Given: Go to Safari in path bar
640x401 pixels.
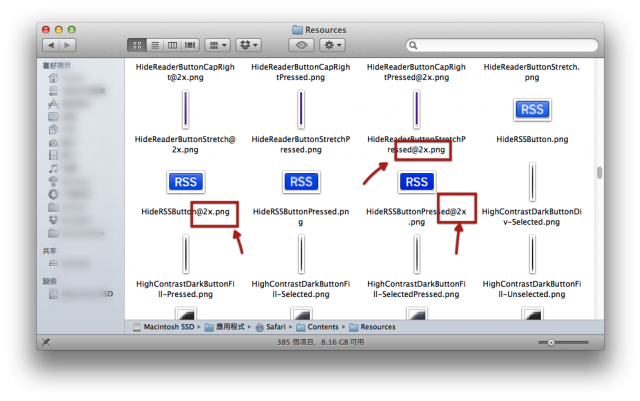Looking at the screenshot, I should pyautogui.click(x=271, y=327).
